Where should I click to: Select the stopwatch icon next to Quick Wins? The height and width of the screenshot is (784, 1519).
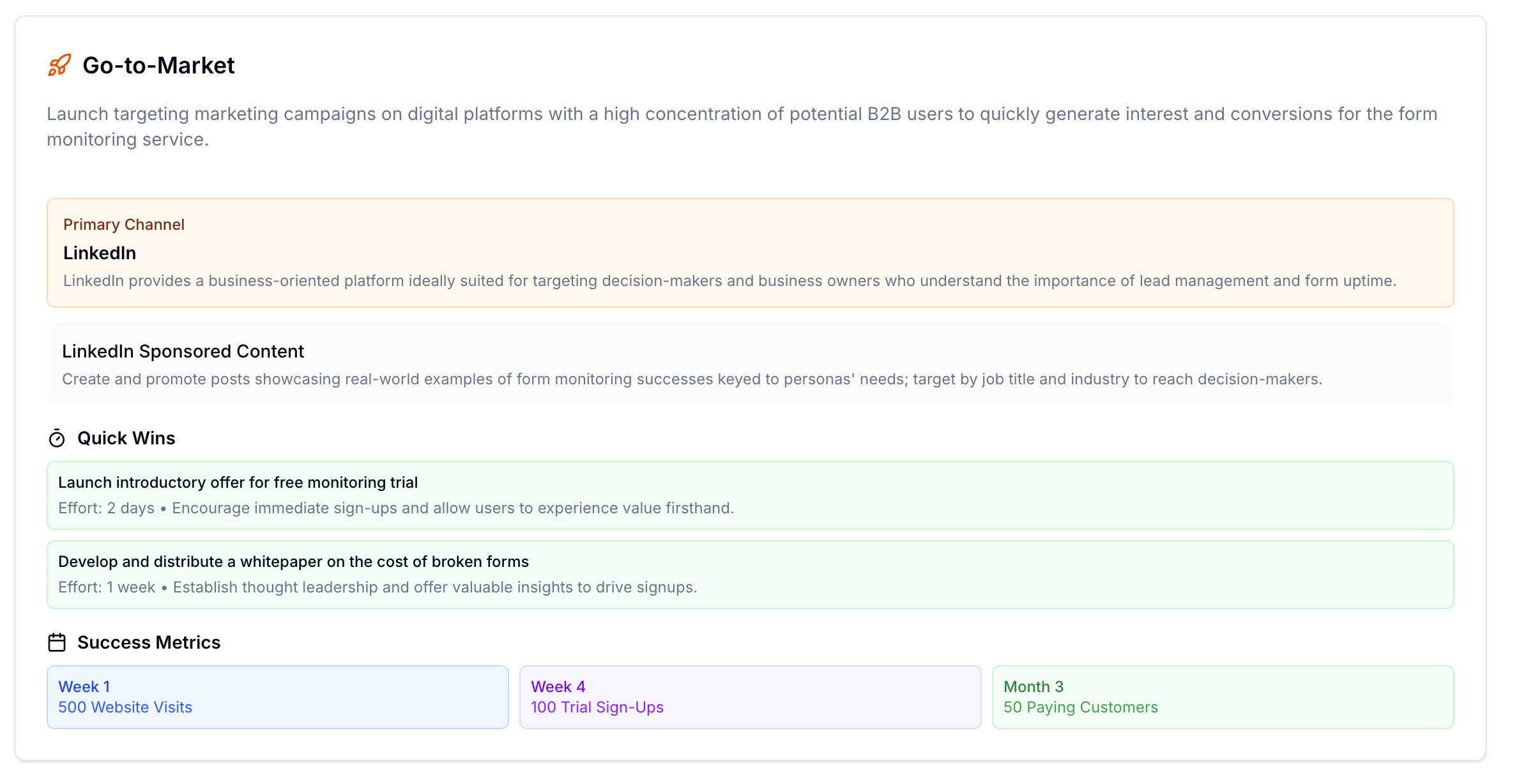coord(57,438)
